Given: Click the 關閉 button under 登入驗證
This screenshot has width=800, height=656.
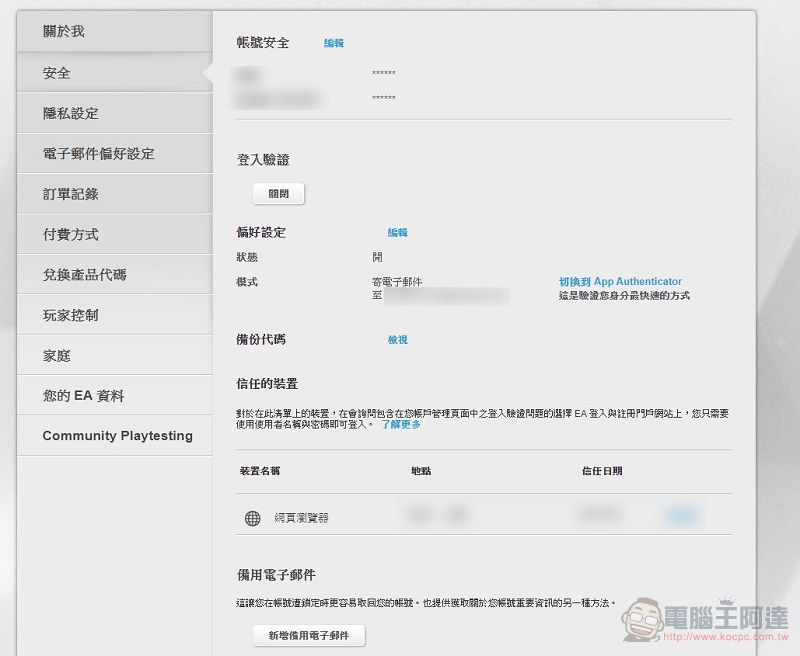Looking at the screenshot, I should click(279, 194).
